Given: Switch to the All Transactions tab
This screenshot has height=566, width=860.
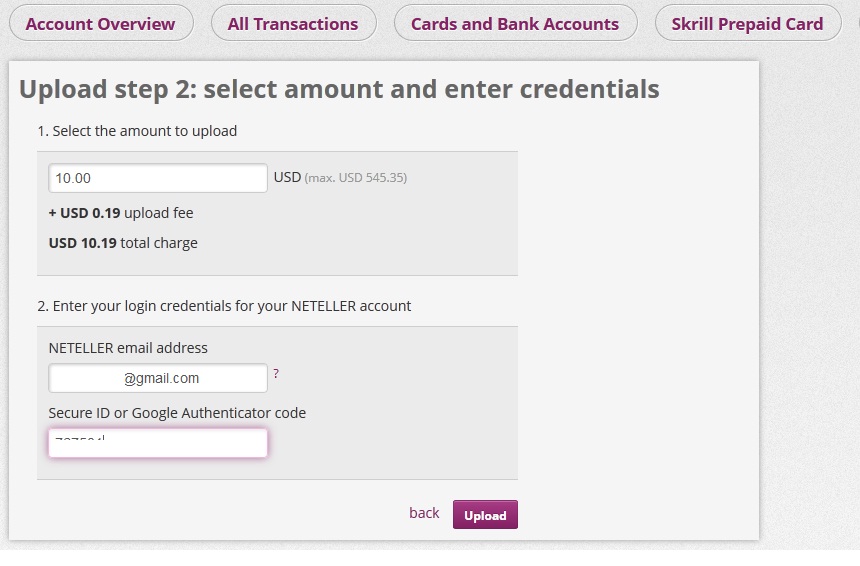Looking at the screenshot, I should [x=293, y=24].
